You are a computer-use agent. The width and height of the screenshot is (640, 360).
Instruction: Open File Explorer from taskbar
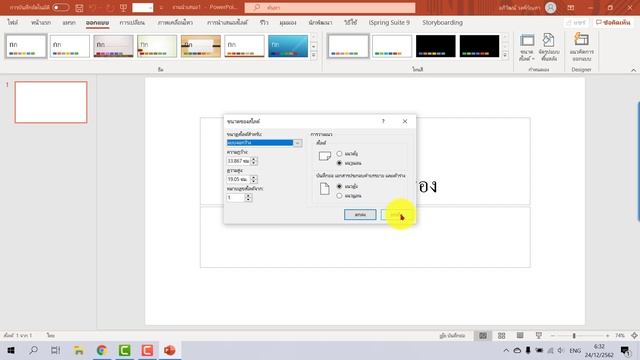click(78, 350)
